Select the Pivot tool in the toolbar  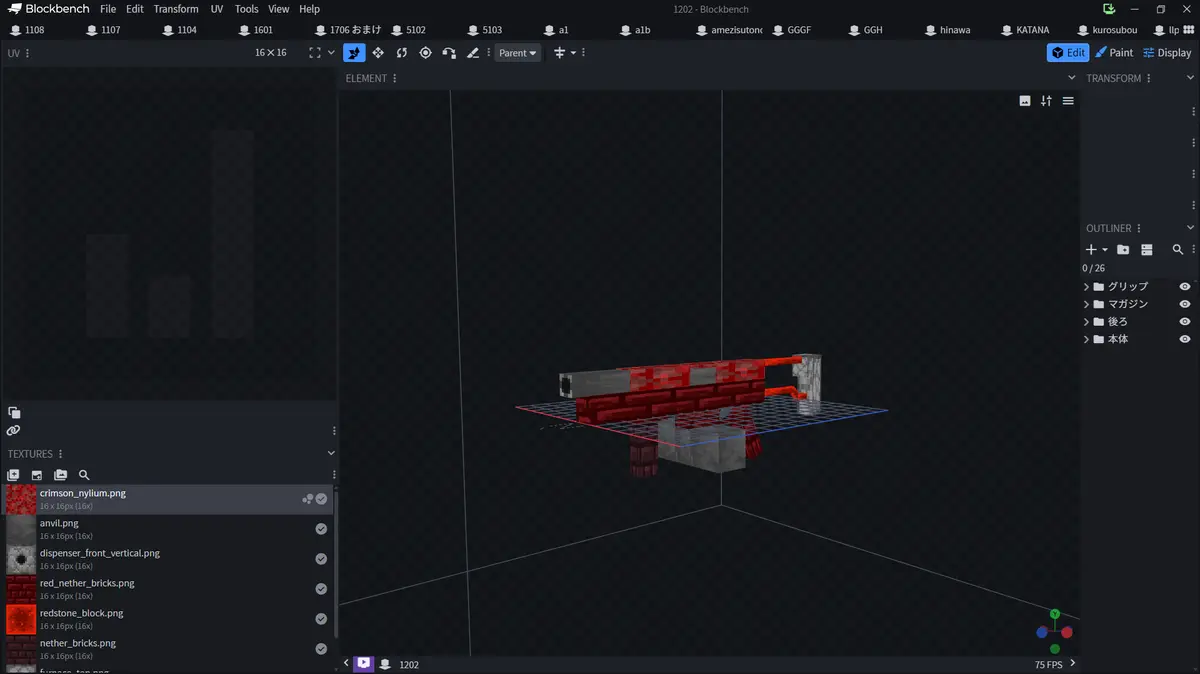[425, 53]
